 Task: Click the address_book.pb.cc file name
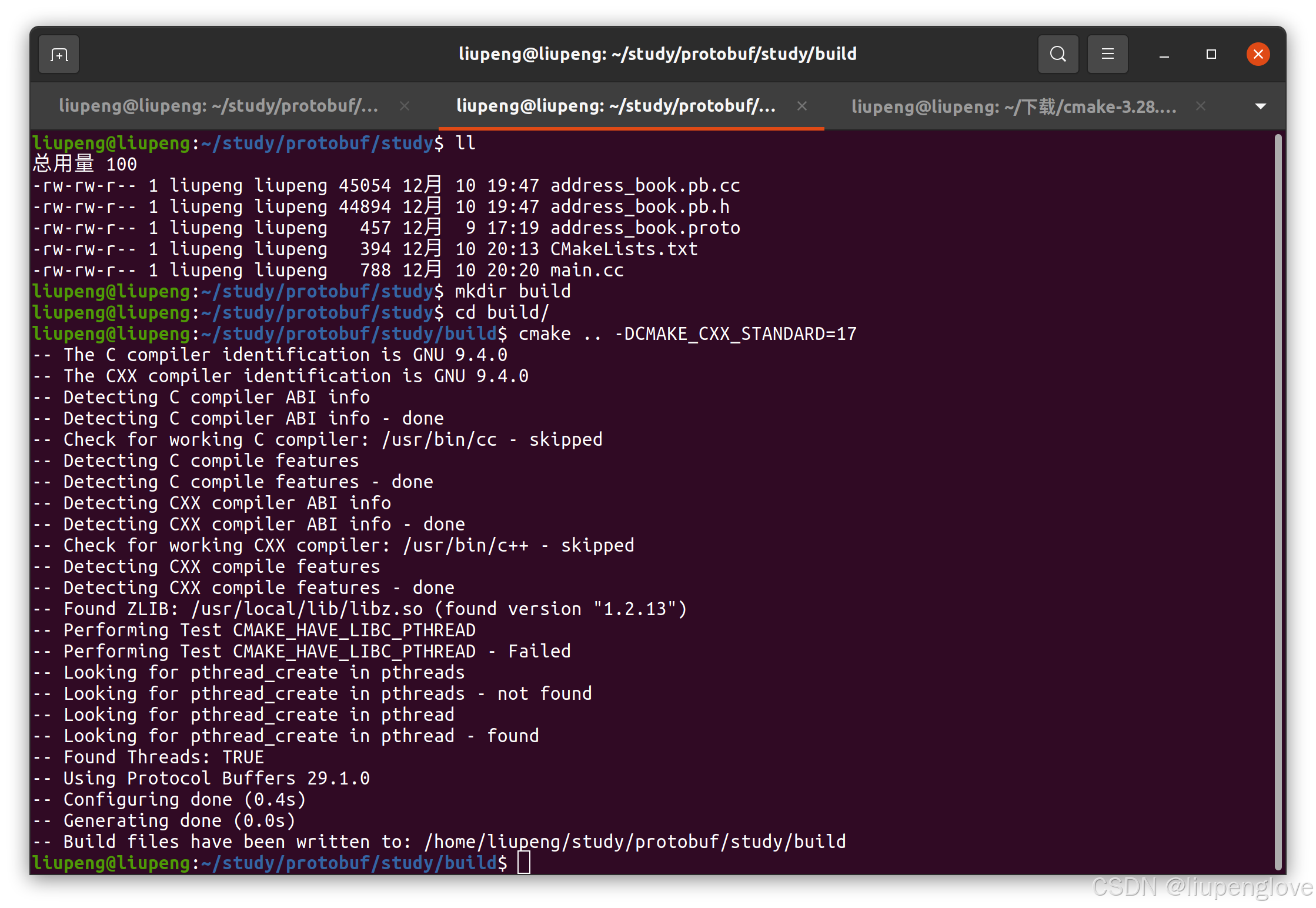[x=645, y=186]
